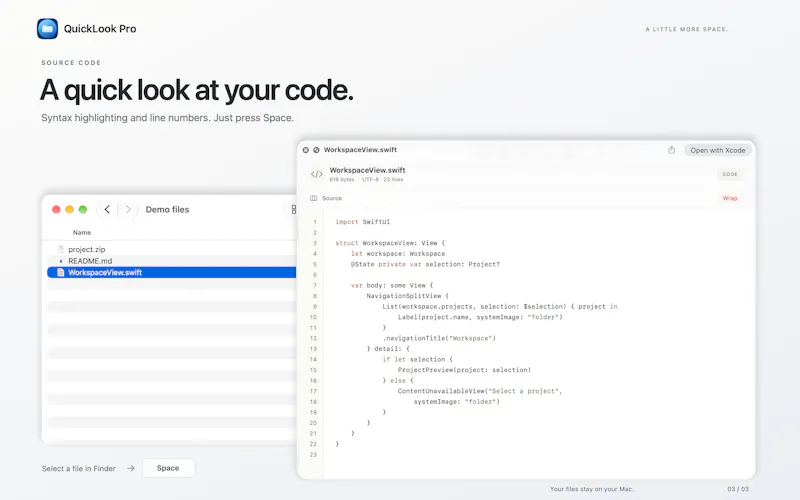Click the view mode icon in the Finder toolbar
This screenshot has height=500, width=800.
click(x=293, y=209)
